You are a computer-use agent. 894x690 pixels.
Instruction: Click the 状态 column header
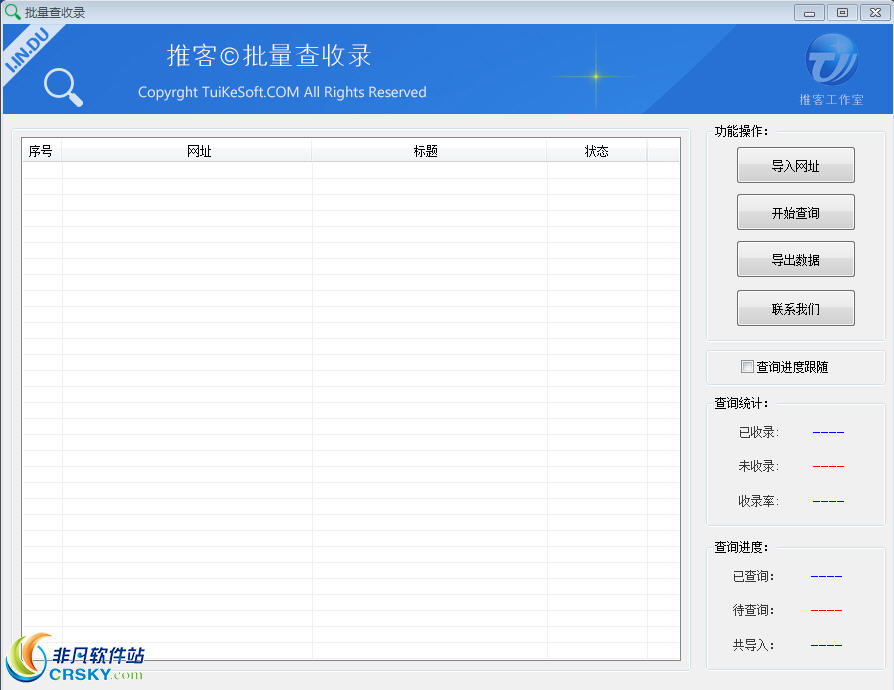tap(596, 151)
